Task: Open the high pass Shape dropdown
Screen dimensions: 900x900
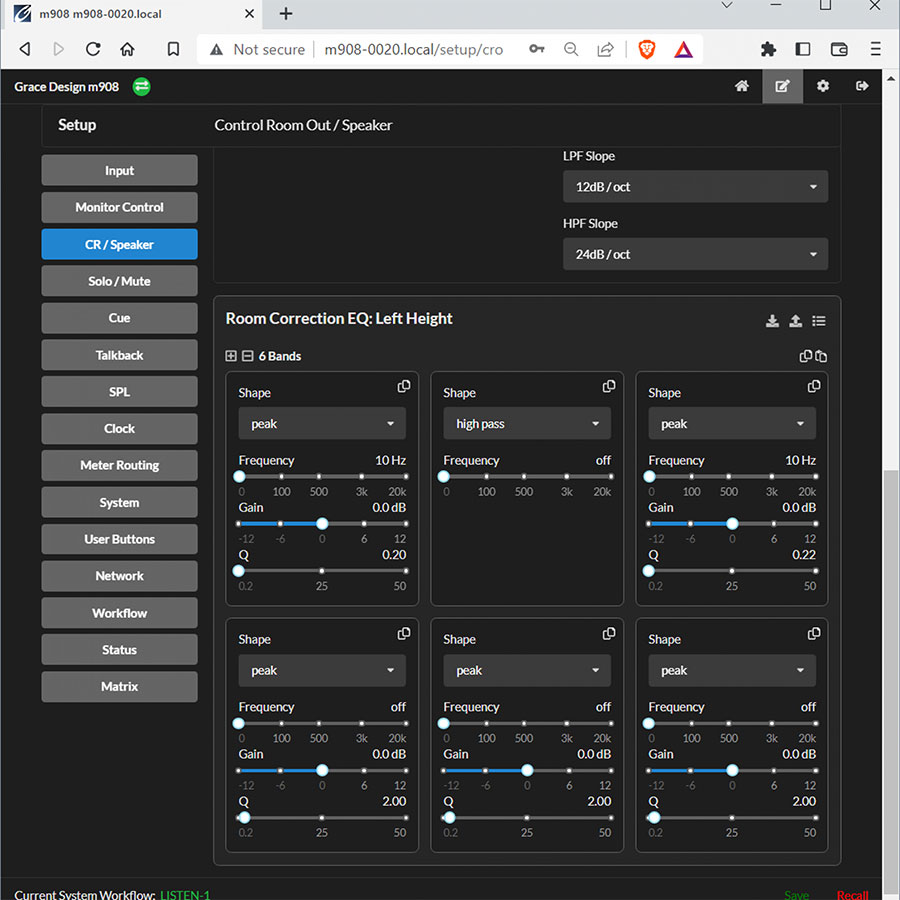Action: (x=527, y=424)
